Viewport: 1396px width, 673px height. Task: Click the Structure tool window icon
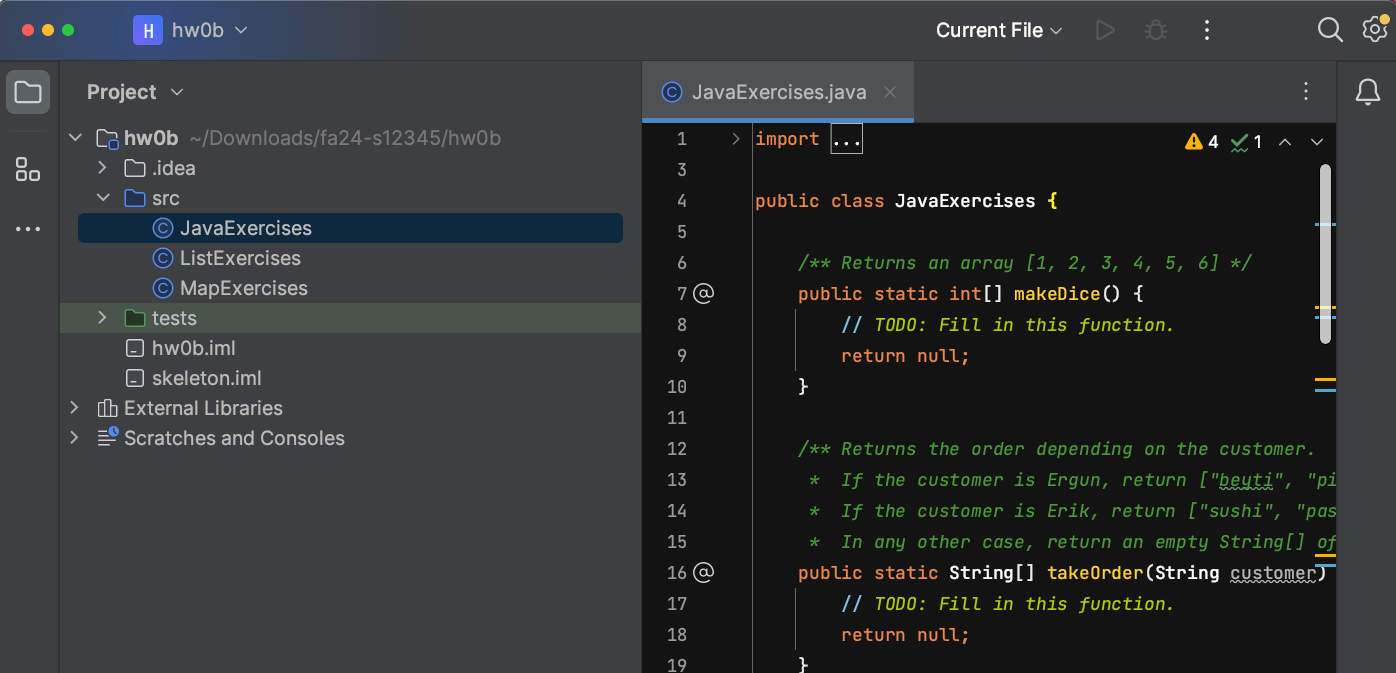point(27,169)
